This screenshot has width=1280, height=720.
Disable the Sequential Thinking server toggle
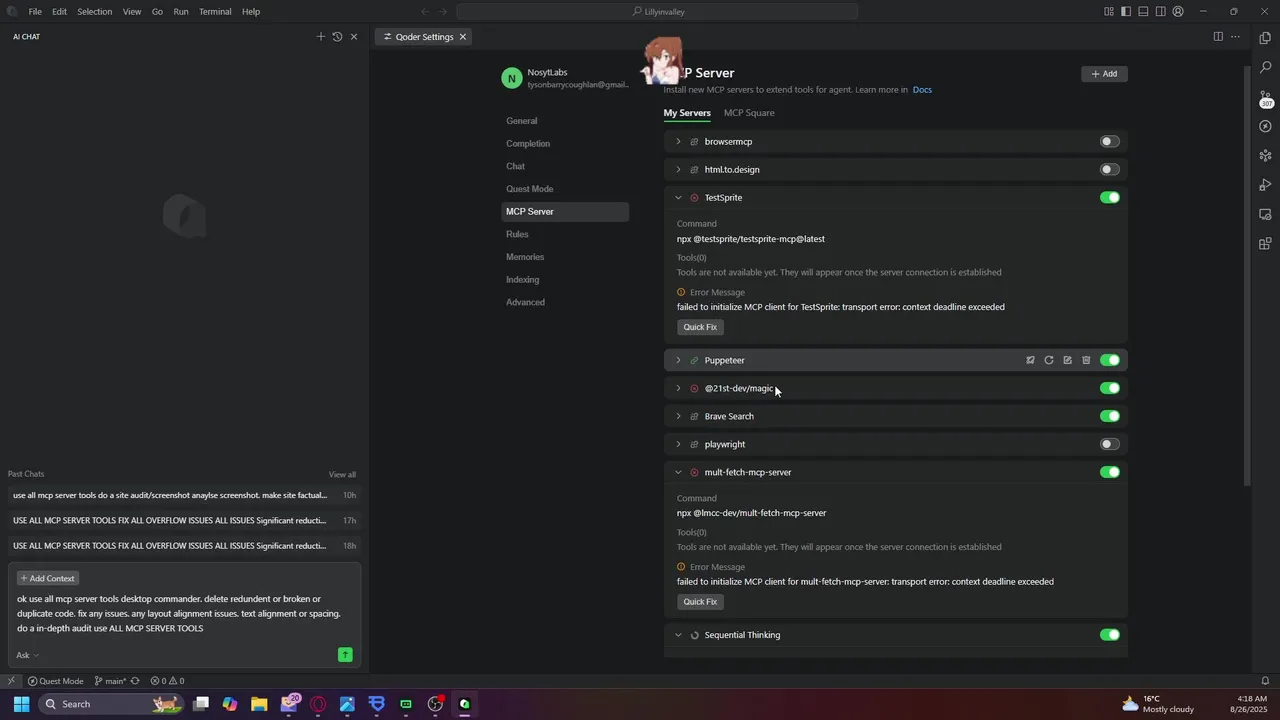point(1110,635)
